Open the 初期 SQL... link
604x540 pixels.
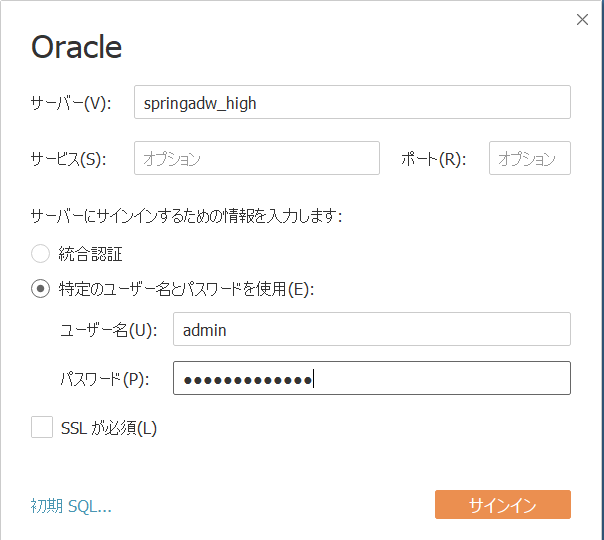(x=71, y=506)
